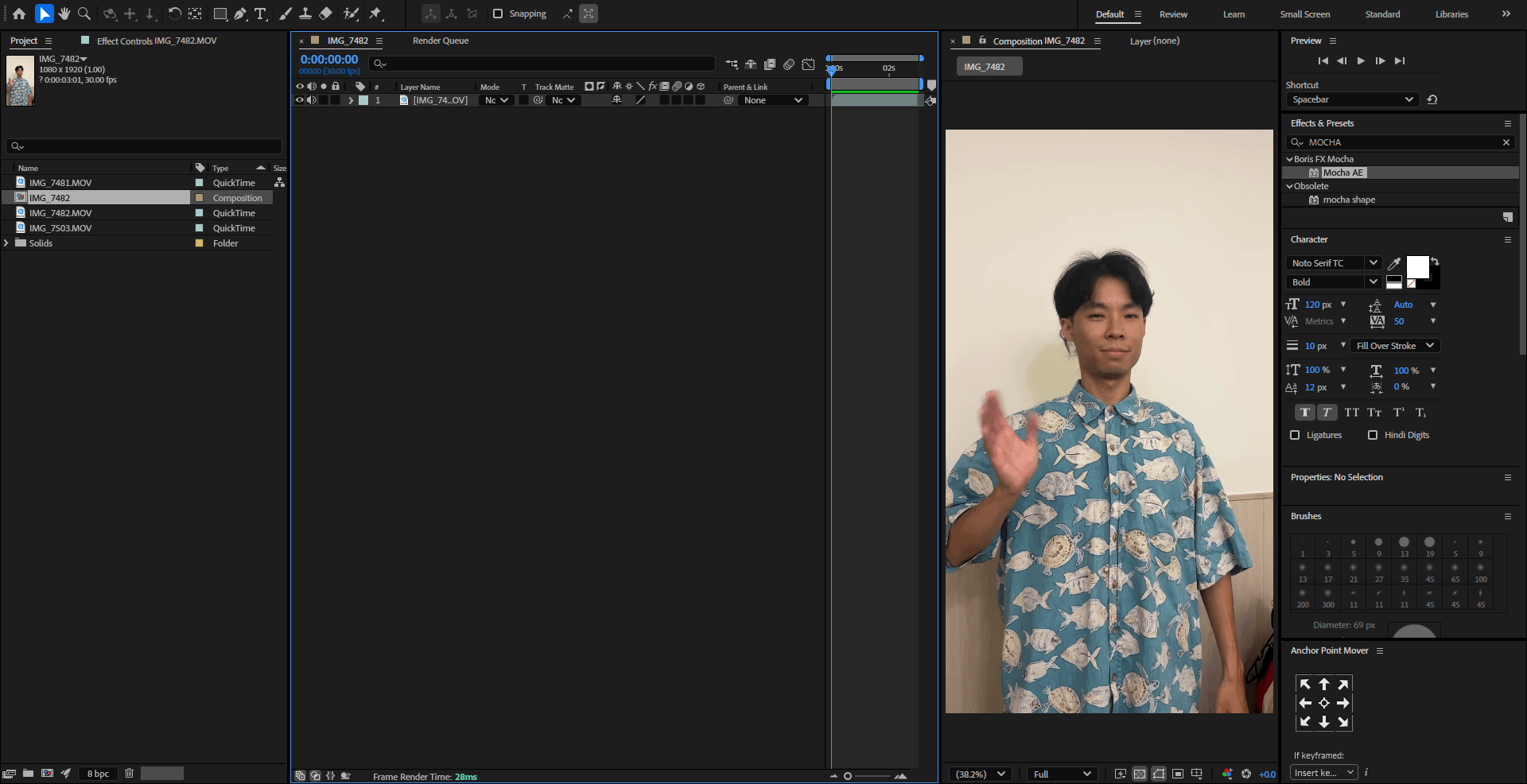Select the Hand tool in toolbar
This screenshot has width=1527, height=784.
coord(64,14)
